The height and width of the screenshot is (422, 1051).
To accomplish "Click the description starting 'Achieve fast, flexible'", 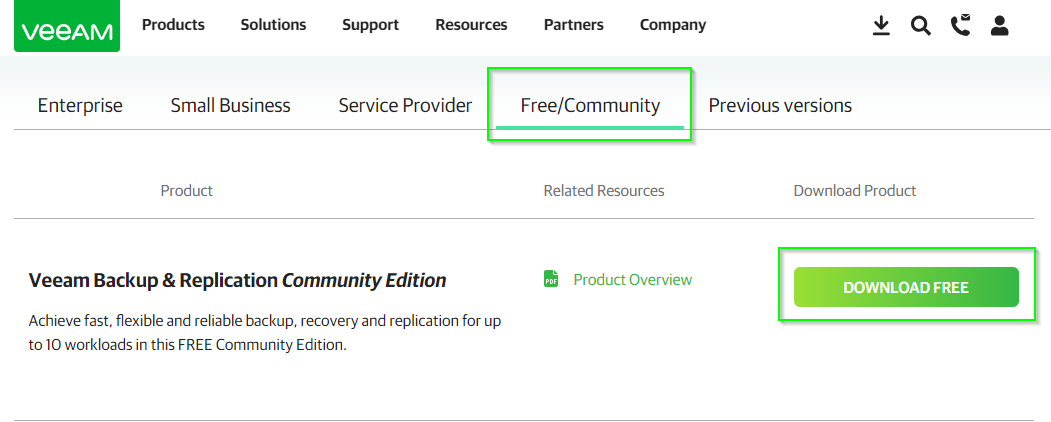I will 265,334.
